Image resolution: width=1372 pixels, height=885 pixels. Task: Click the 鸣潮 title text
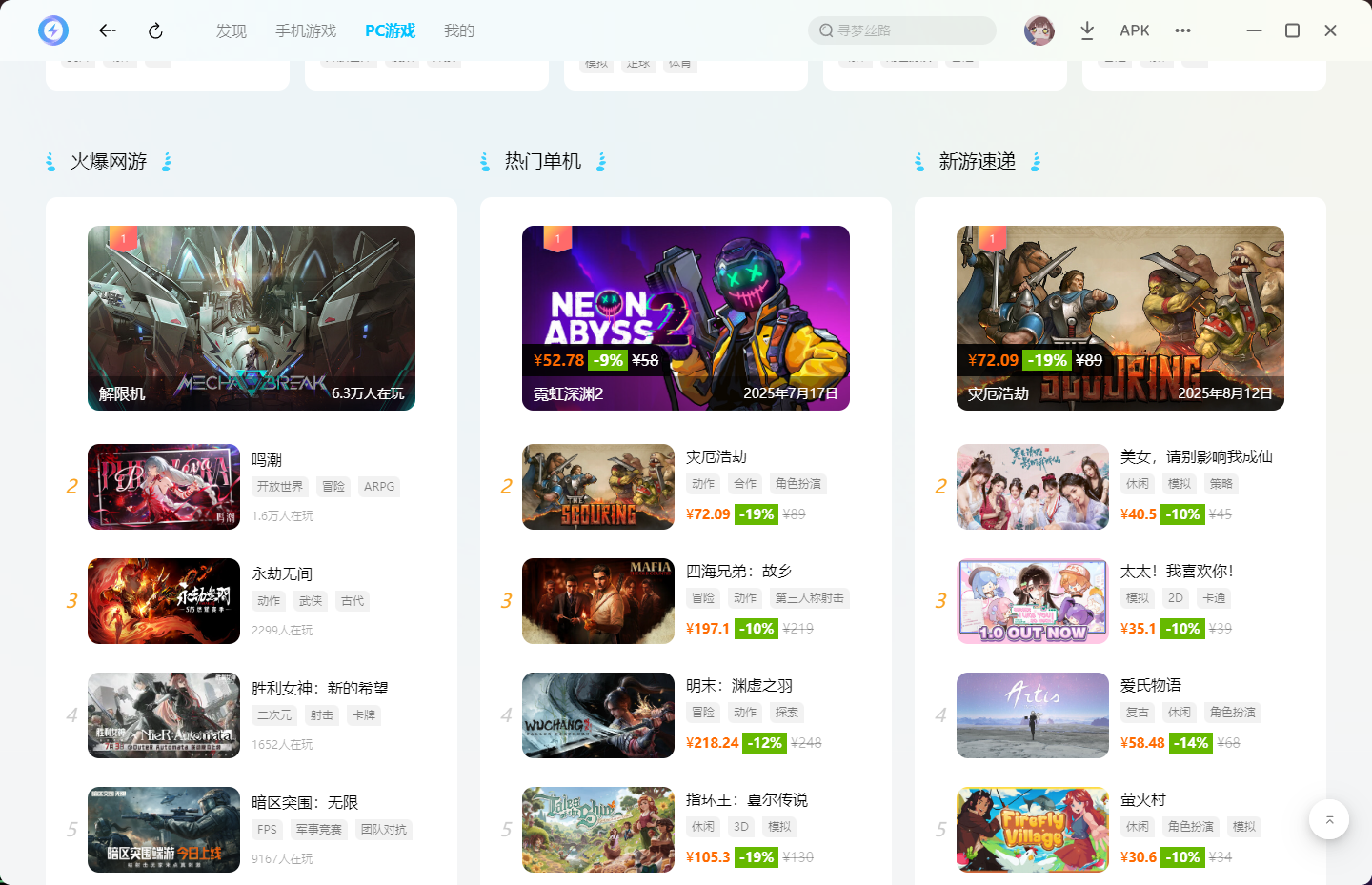pos(267,459)
